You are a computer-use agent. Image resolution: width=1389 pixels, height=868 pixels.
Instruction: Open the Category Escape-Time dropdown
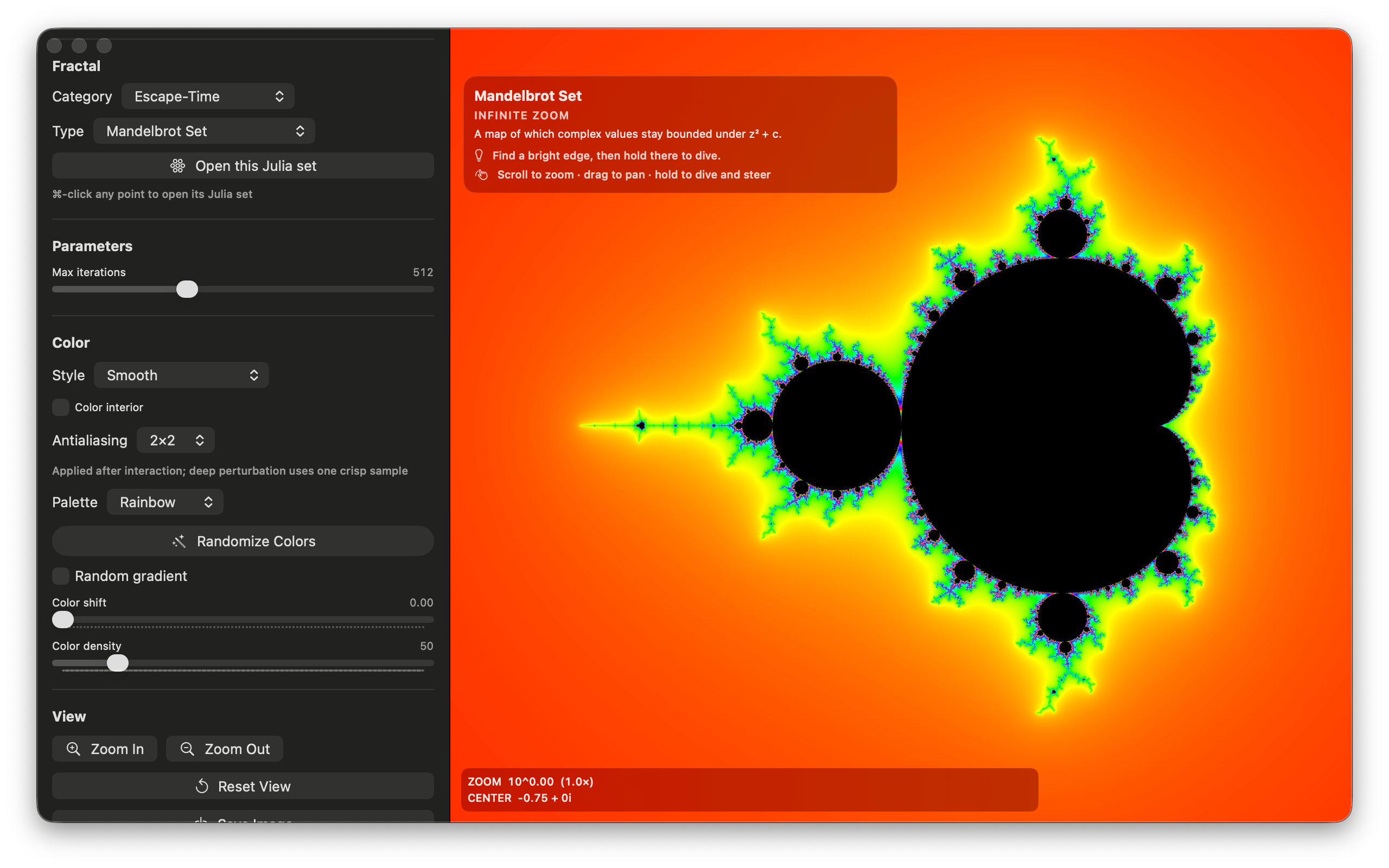coord(208,97)
